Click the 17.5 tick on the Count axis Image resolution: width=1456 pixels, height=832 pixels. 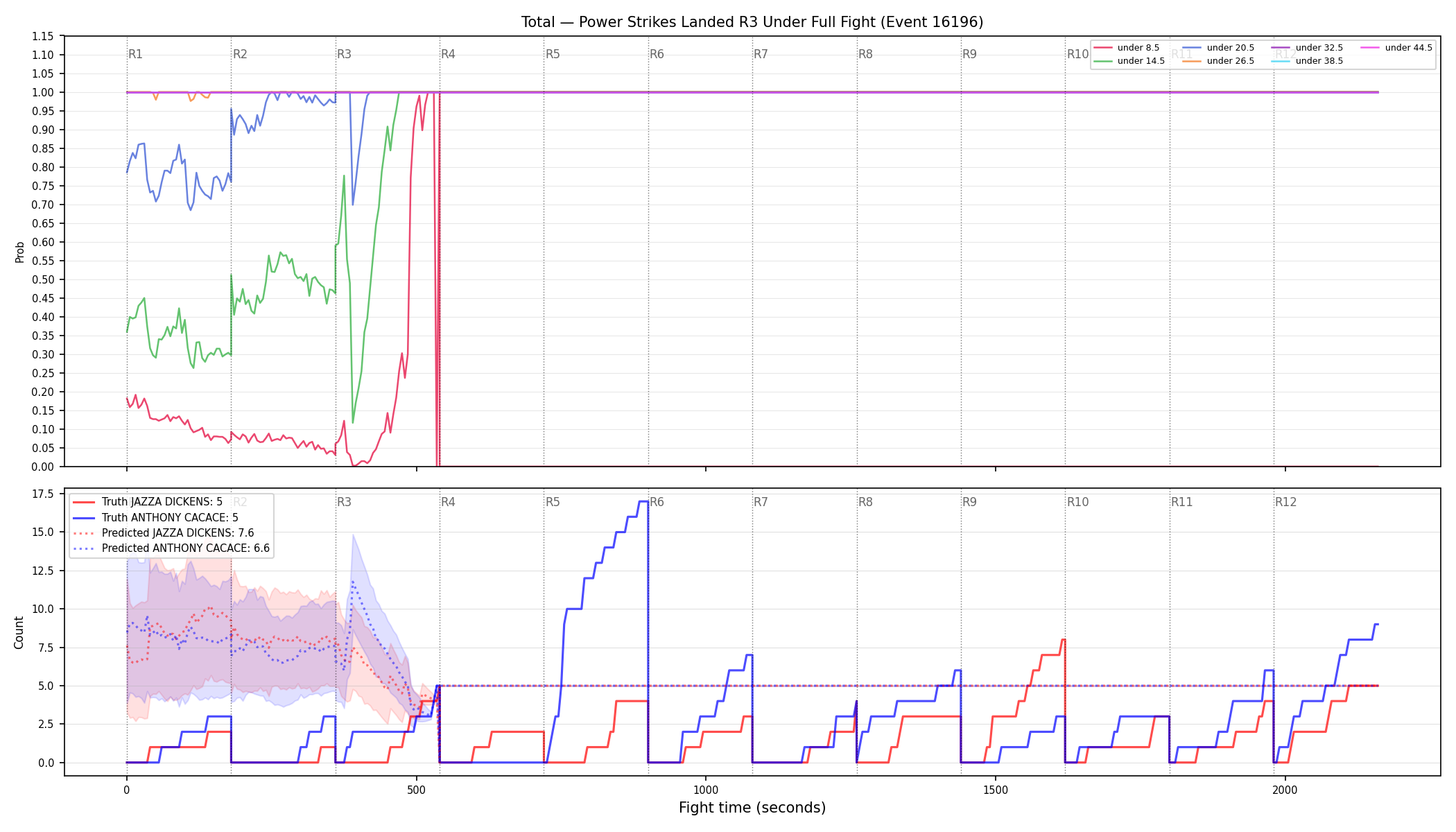click(43, 494)
